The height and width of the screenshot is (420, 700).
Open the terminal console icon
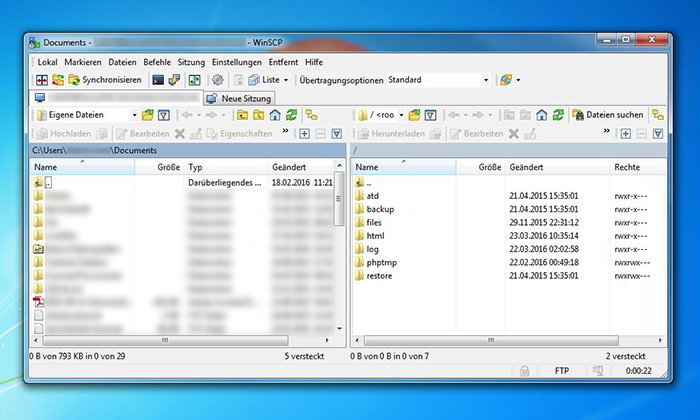tap(158, 80)
